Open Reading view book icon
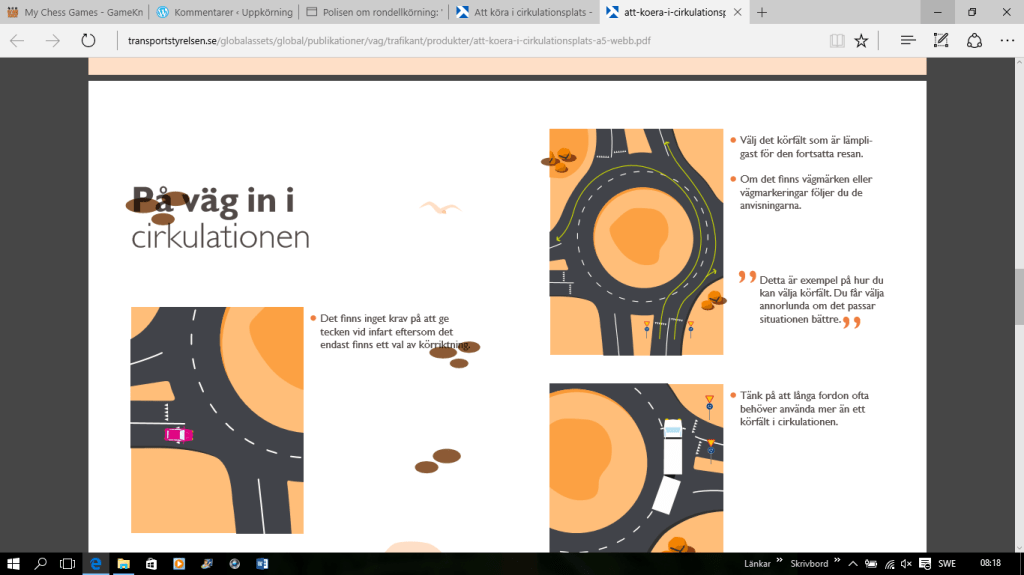The image size is (1024, 575). click(837, 41)
